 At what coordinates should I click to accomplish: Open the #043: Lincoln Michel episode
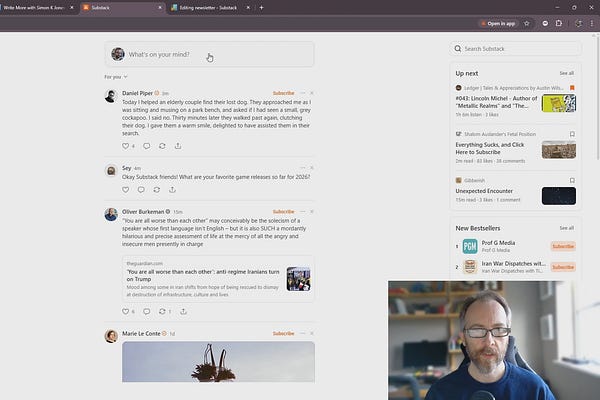[x=496, y=102]
